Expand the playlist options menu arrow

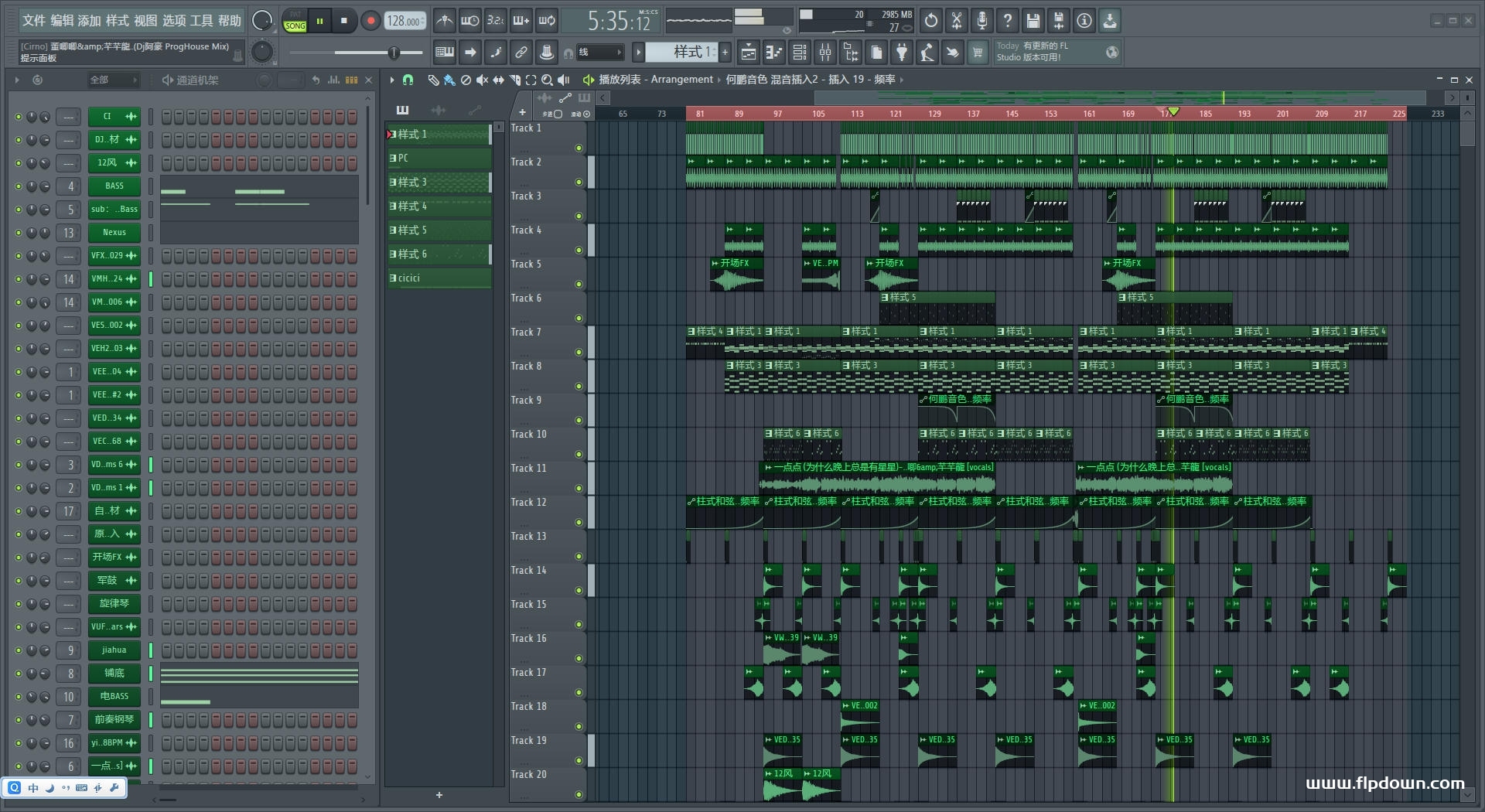392,80
